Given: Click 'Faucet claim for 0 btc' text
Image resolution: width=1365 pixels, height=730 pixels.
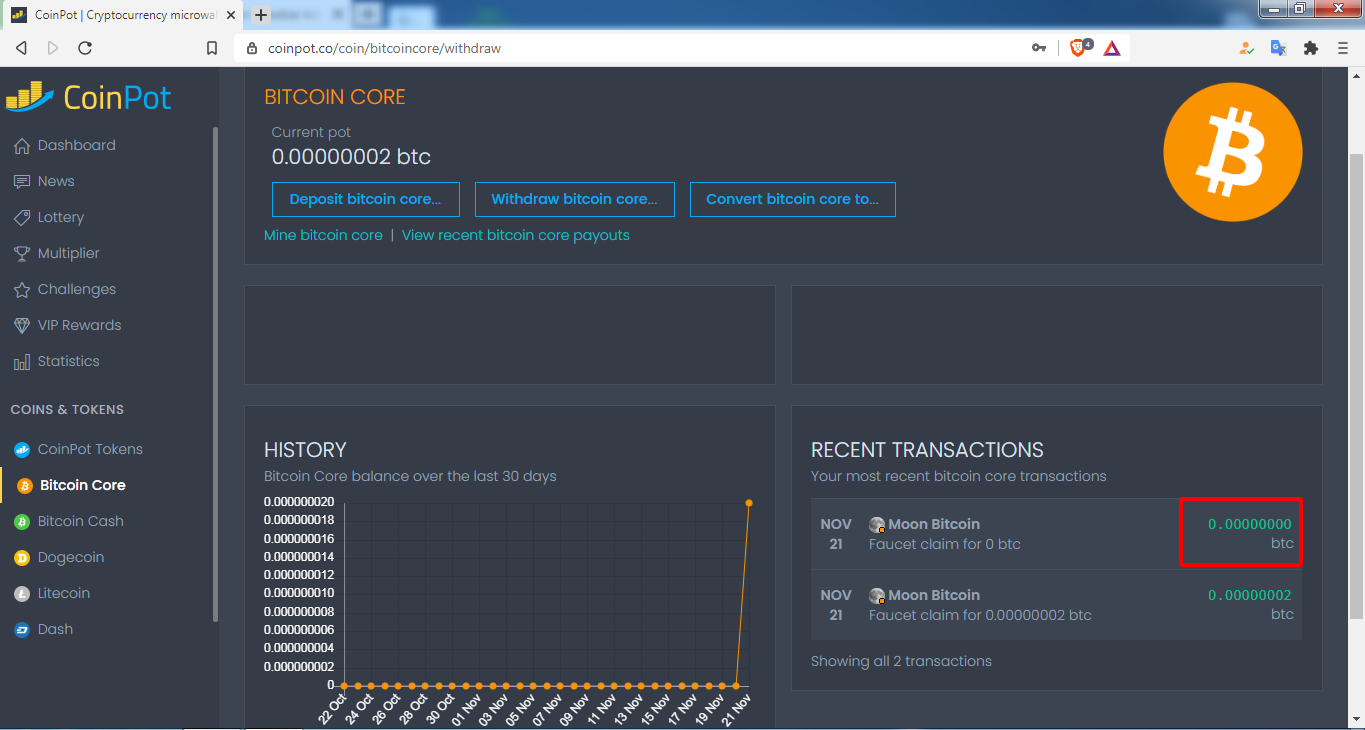Looking at the screenshot, I should pyautogui.click(x=944, y=545).
